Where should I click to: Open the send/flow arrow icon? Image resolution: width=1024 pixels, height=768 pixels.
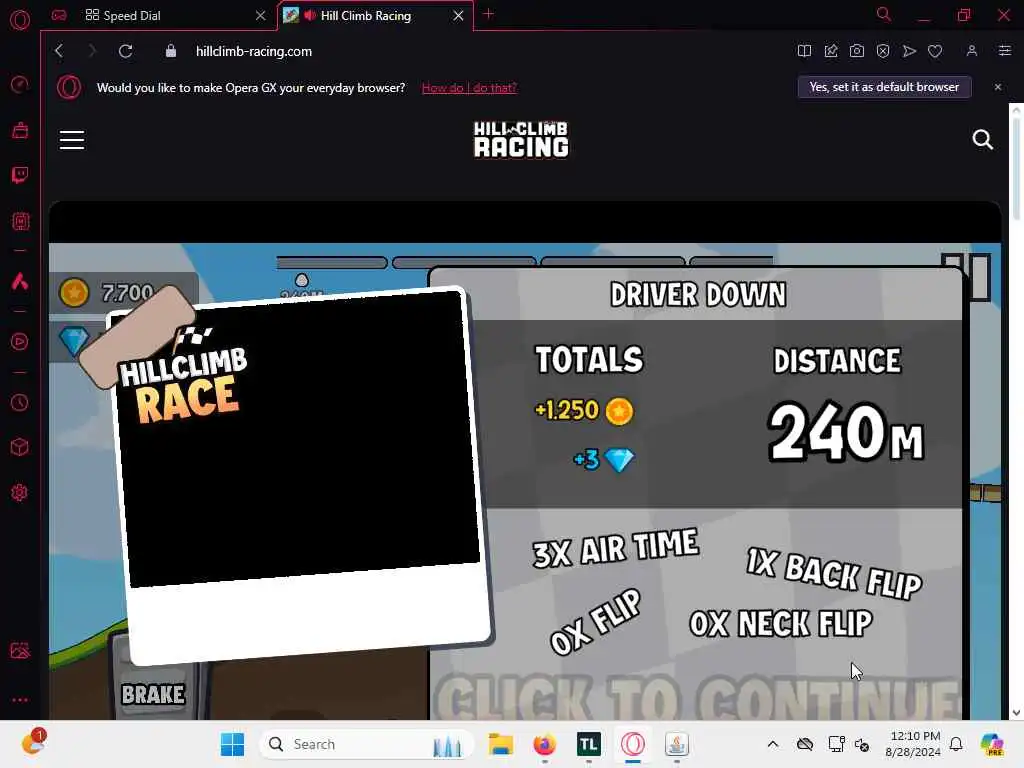[909, 51]
